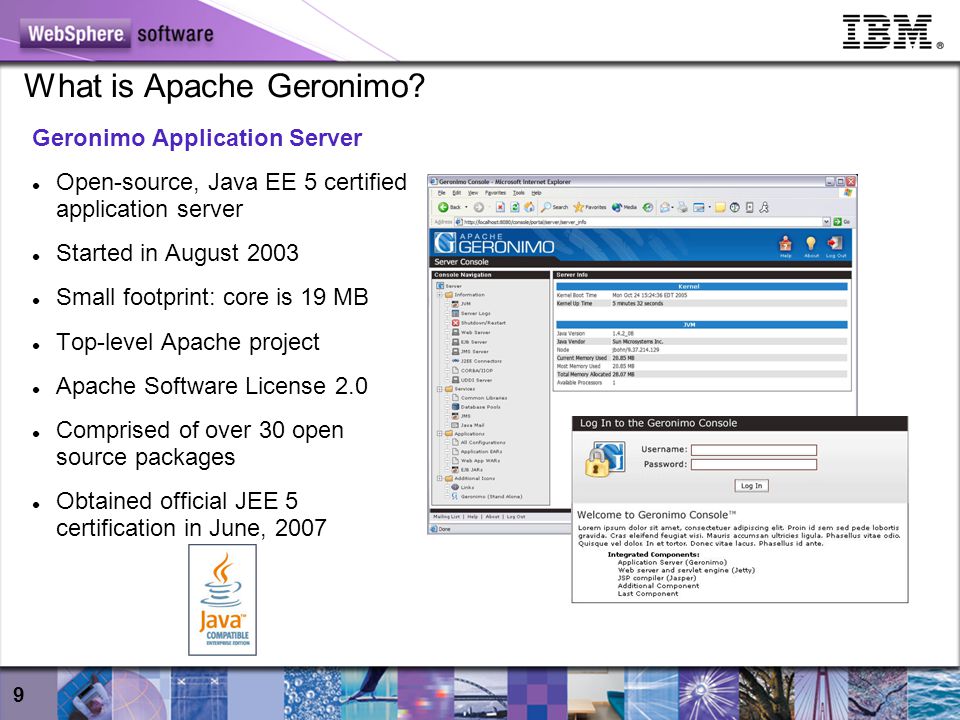Open the Mail icon dropdown arrow

pyautogui.click(x=672, y=208)
